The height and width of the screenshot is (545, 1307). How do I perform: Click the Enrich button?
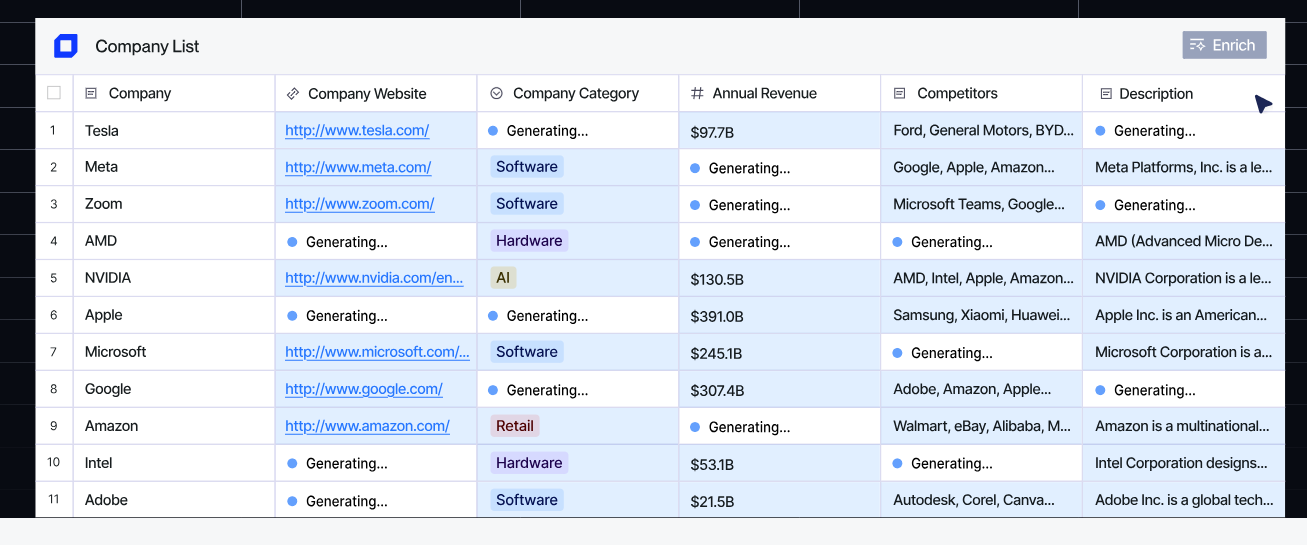(1224, 45)
